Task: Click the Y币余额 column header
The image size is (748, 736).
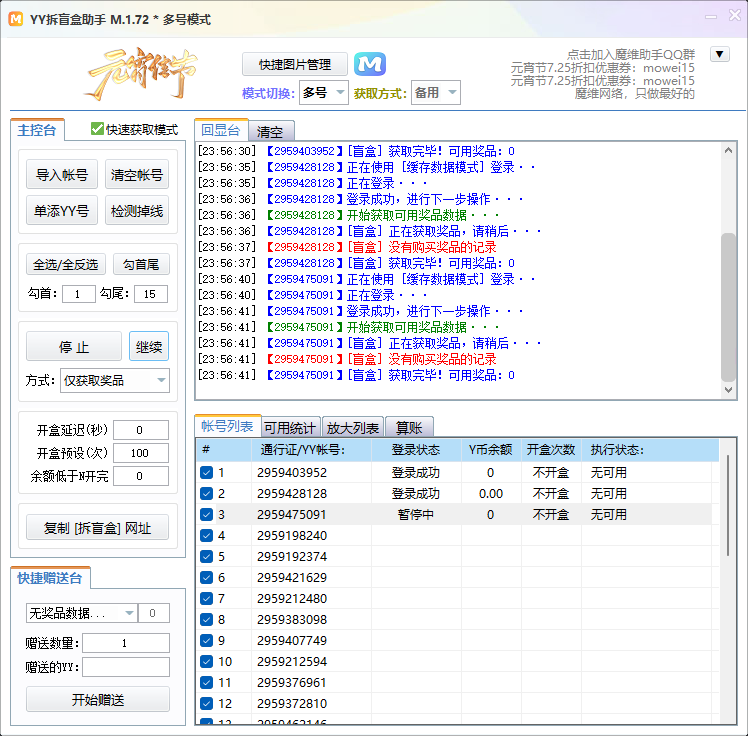Action: click(x=491, y=449)
